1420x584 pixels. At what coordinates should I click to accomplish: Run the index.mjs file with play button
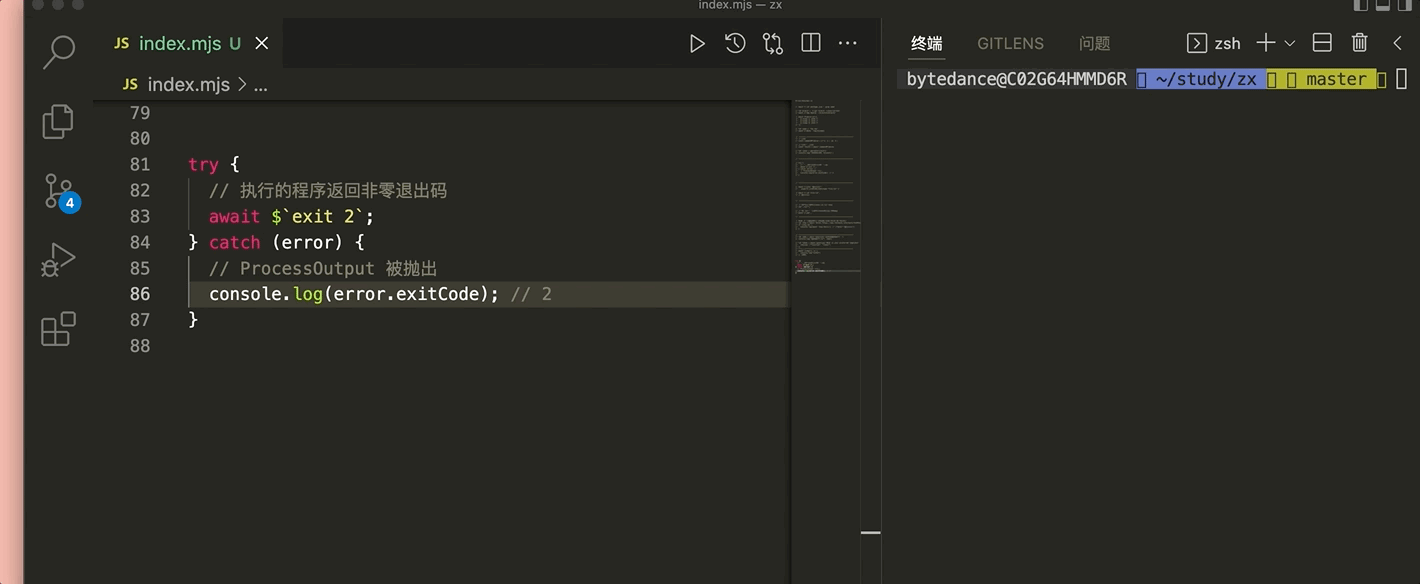point(697,44)
